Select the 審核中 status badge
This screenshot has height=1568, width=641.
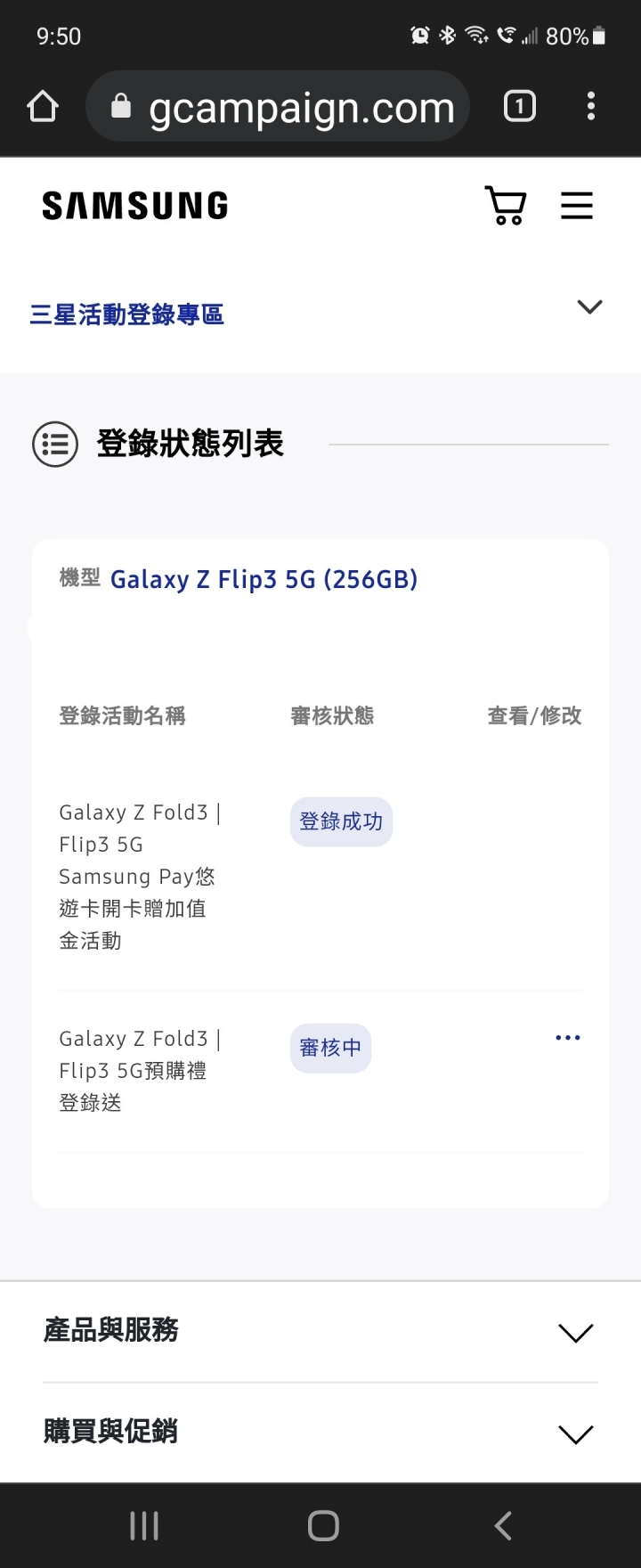tap(330, 1048)
